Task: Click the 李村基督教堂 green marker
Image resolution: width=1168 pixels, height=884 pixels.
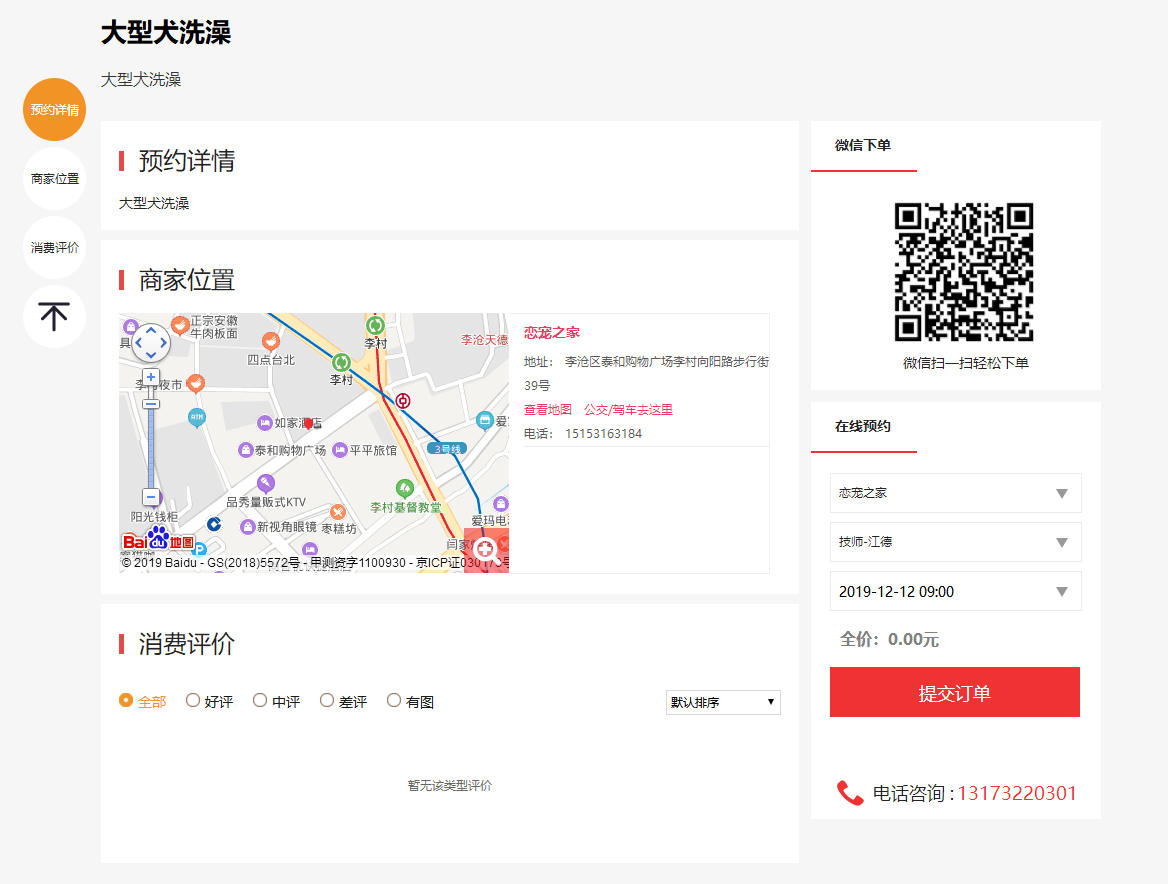Action: click(x=404, y=489)
